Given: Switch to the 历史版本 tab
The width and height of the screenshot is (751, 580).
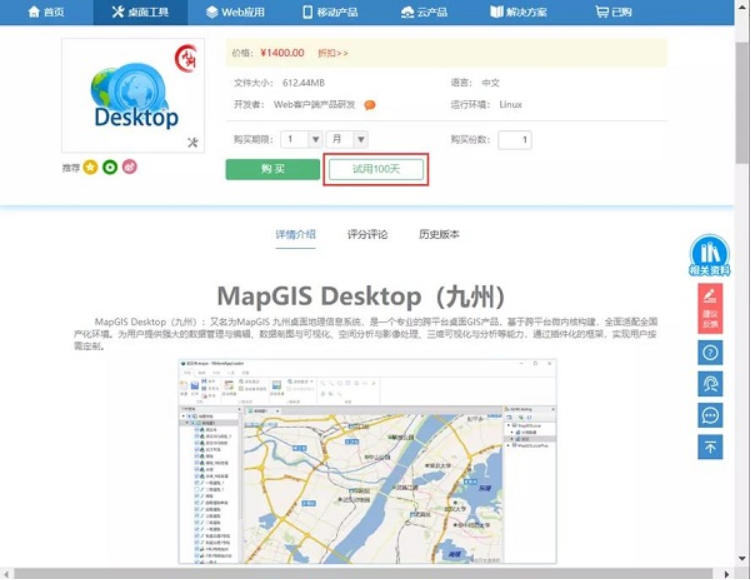Looking at the screenshot, I should pos(439,235).
